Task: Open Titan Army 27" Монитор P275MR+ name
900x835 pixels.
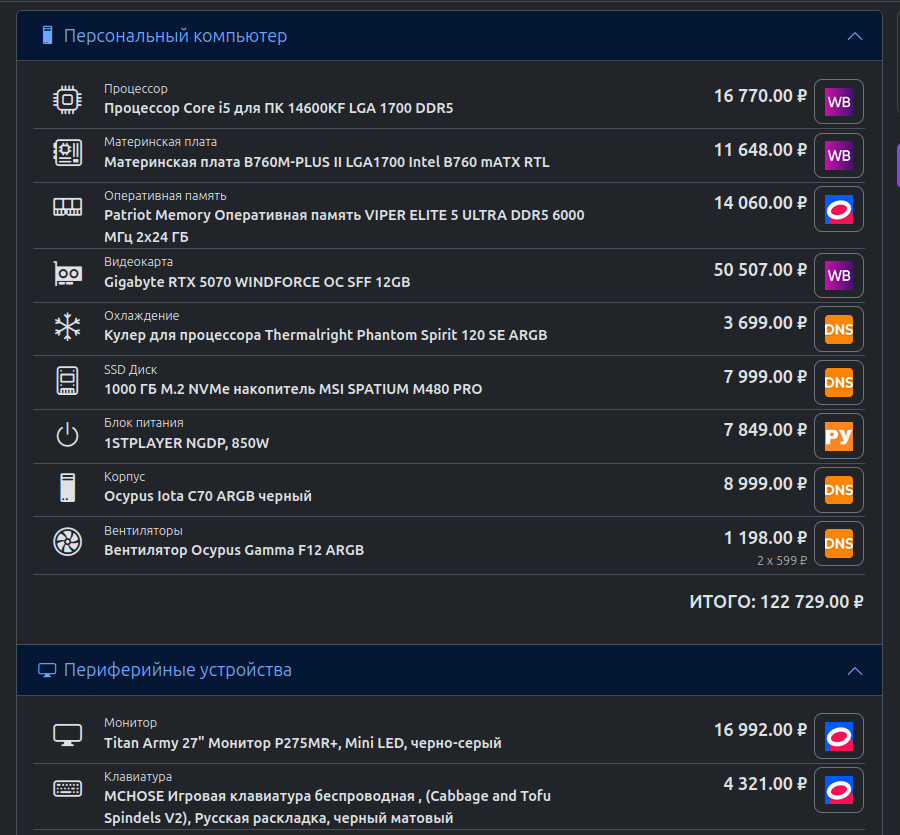Action: point(302,743)
